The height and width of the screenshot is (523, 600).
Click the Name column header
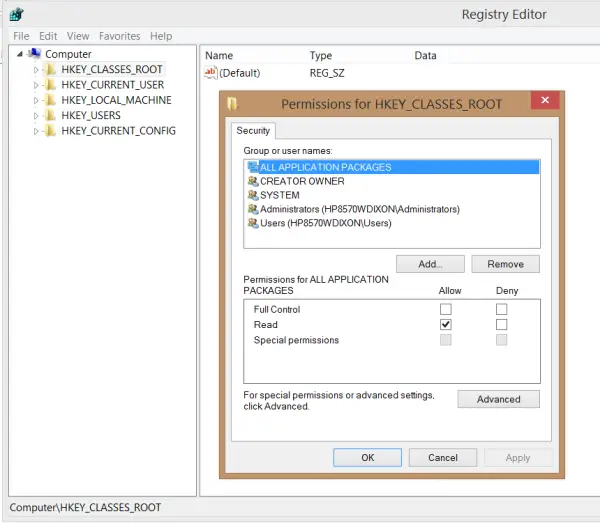point(219,55)
